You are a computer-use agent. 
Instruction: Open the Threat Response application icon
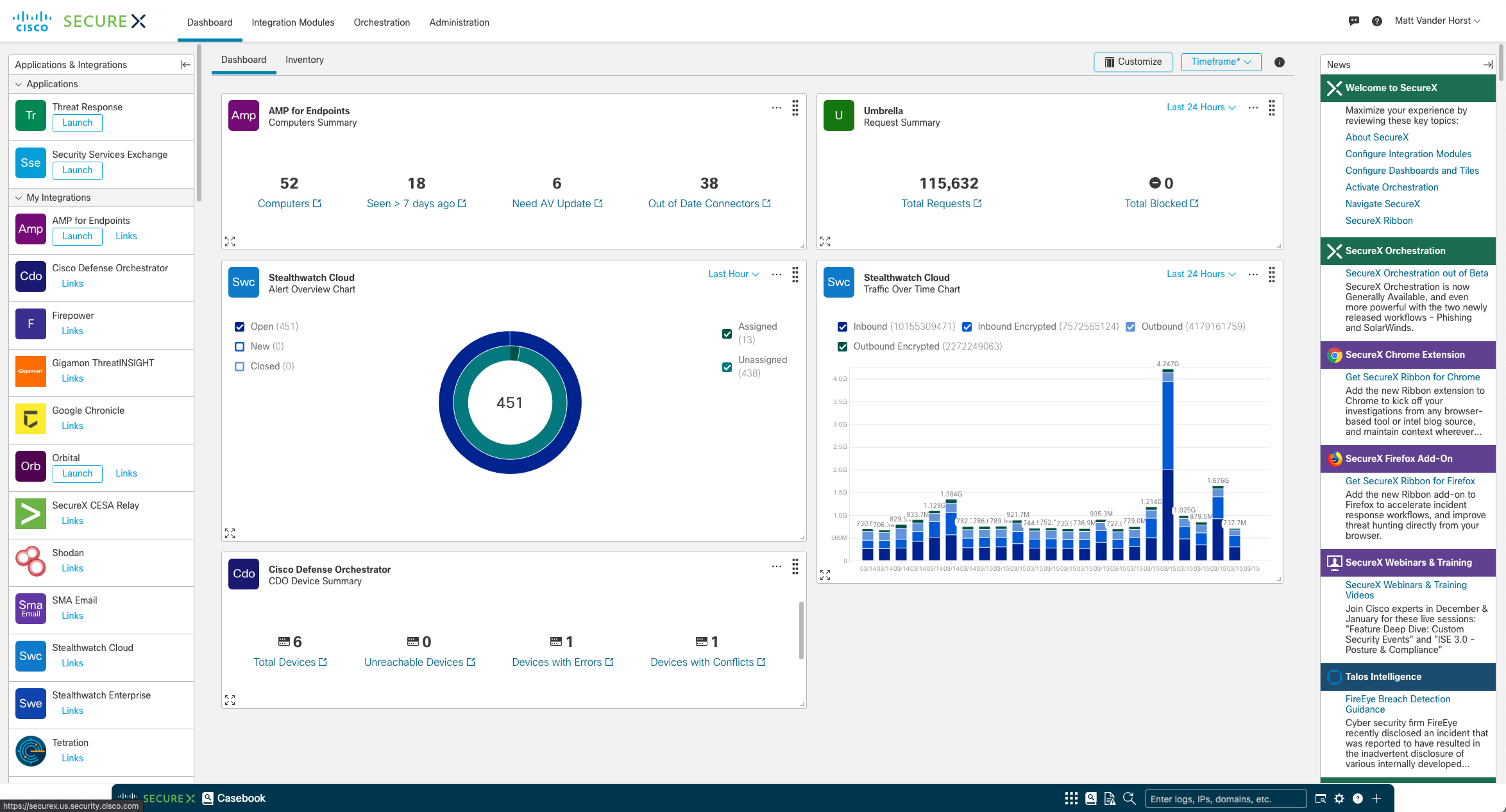30,115
